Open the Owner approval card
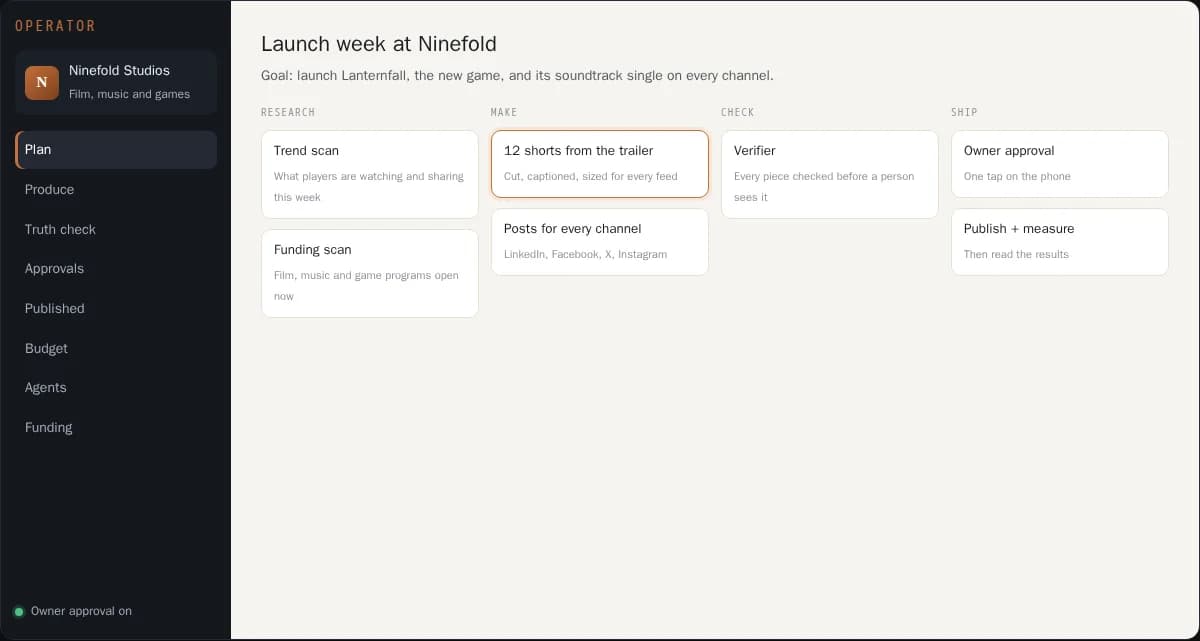Screen dimensions: 1200x641 click(1060, 164)
